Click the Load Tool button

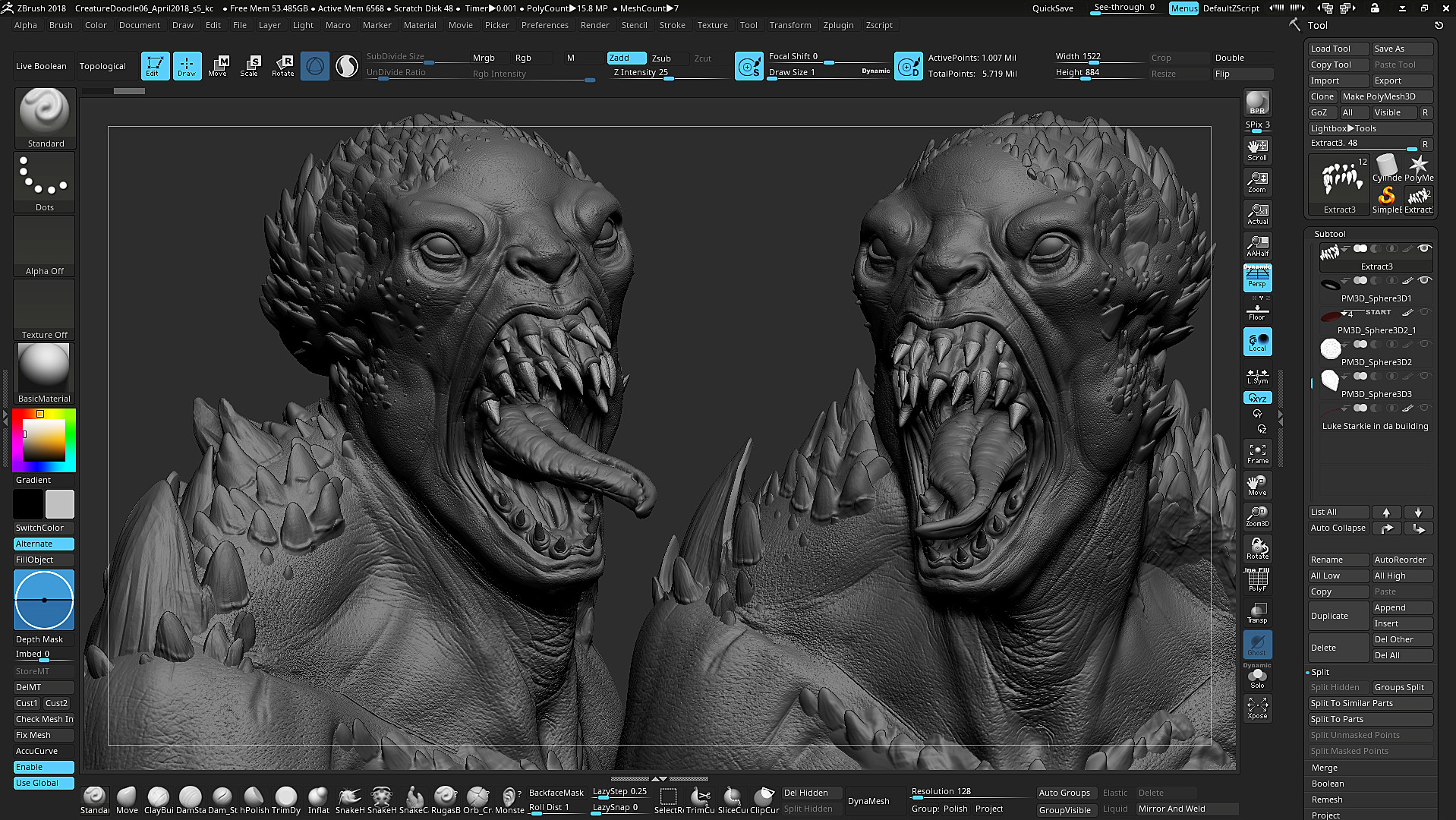tap(1338, 49)
